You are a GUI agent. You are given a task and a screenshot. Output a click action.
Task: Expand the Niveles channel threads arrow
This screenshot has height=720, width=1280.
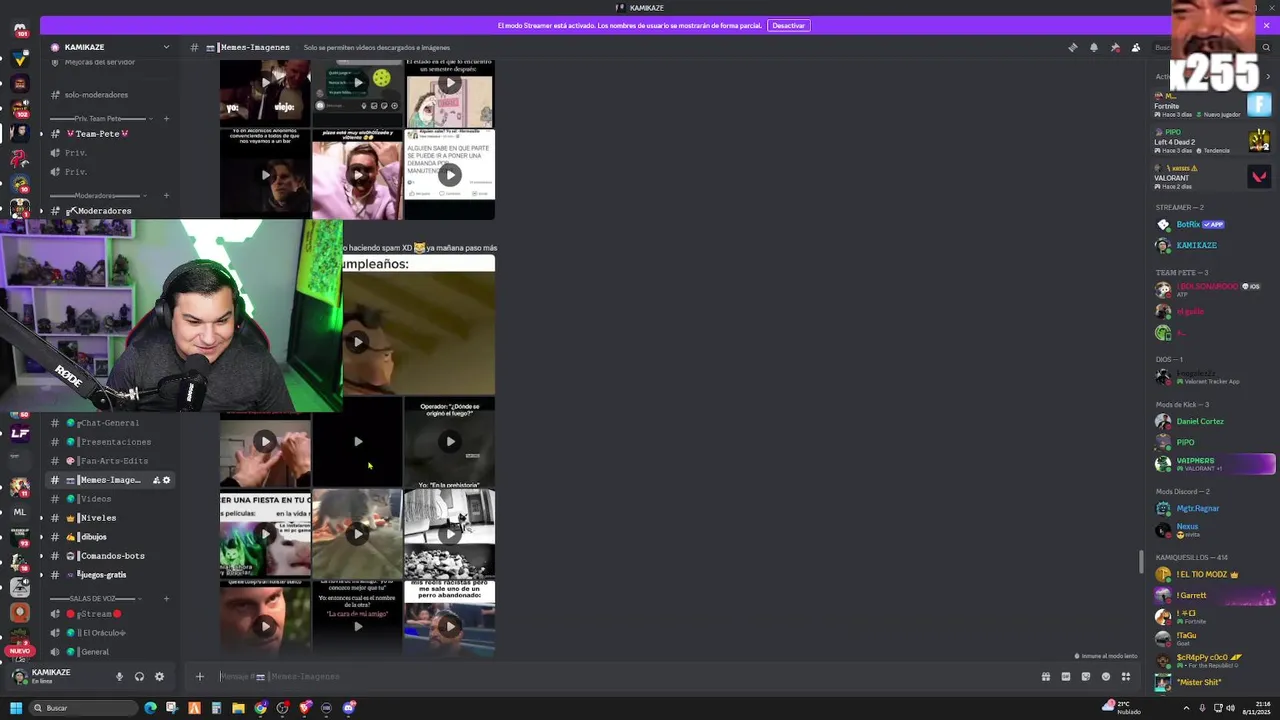41,518
